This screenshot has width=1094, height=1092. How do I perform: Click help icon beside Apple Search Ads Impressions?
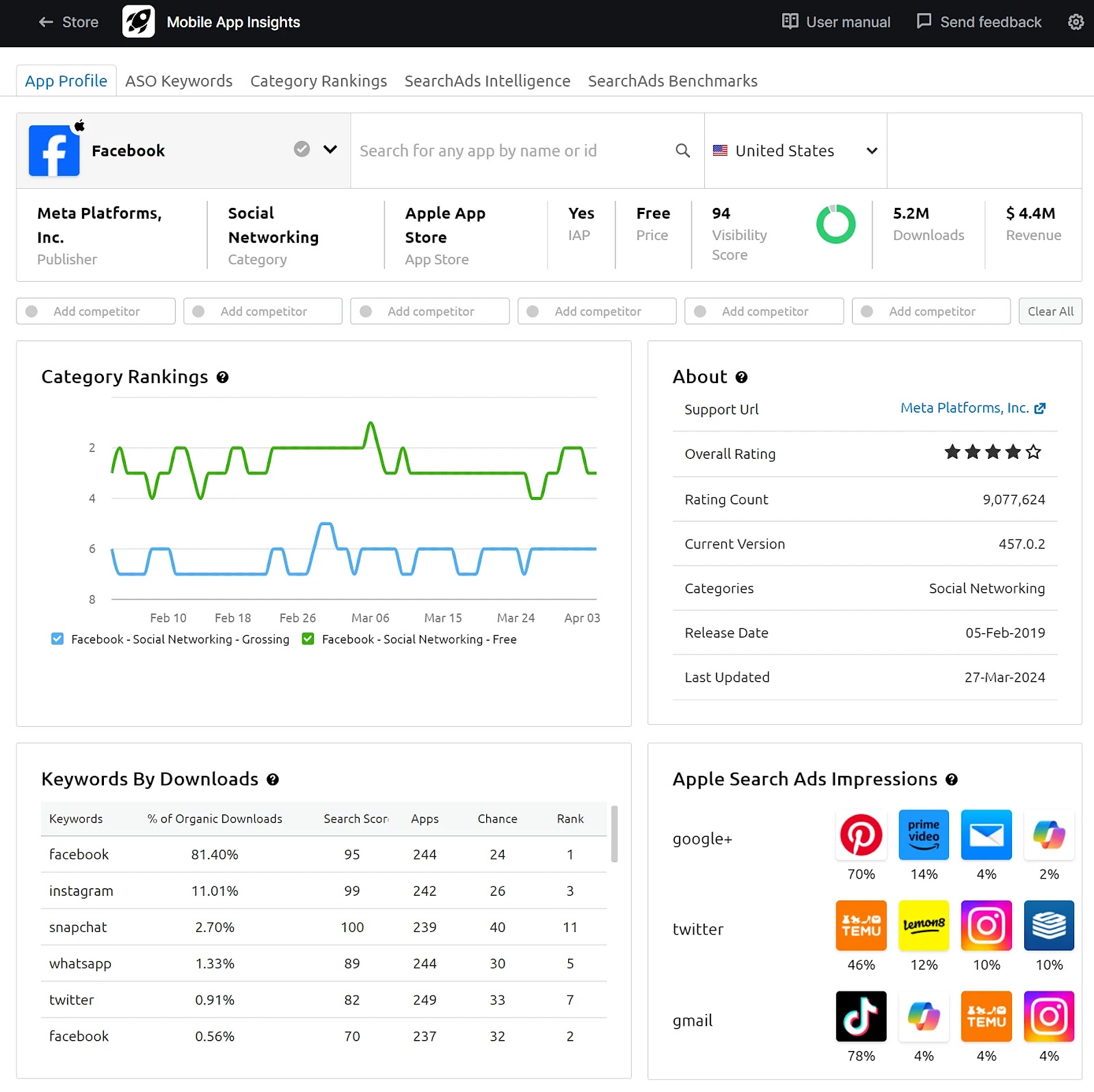(952, 780)
